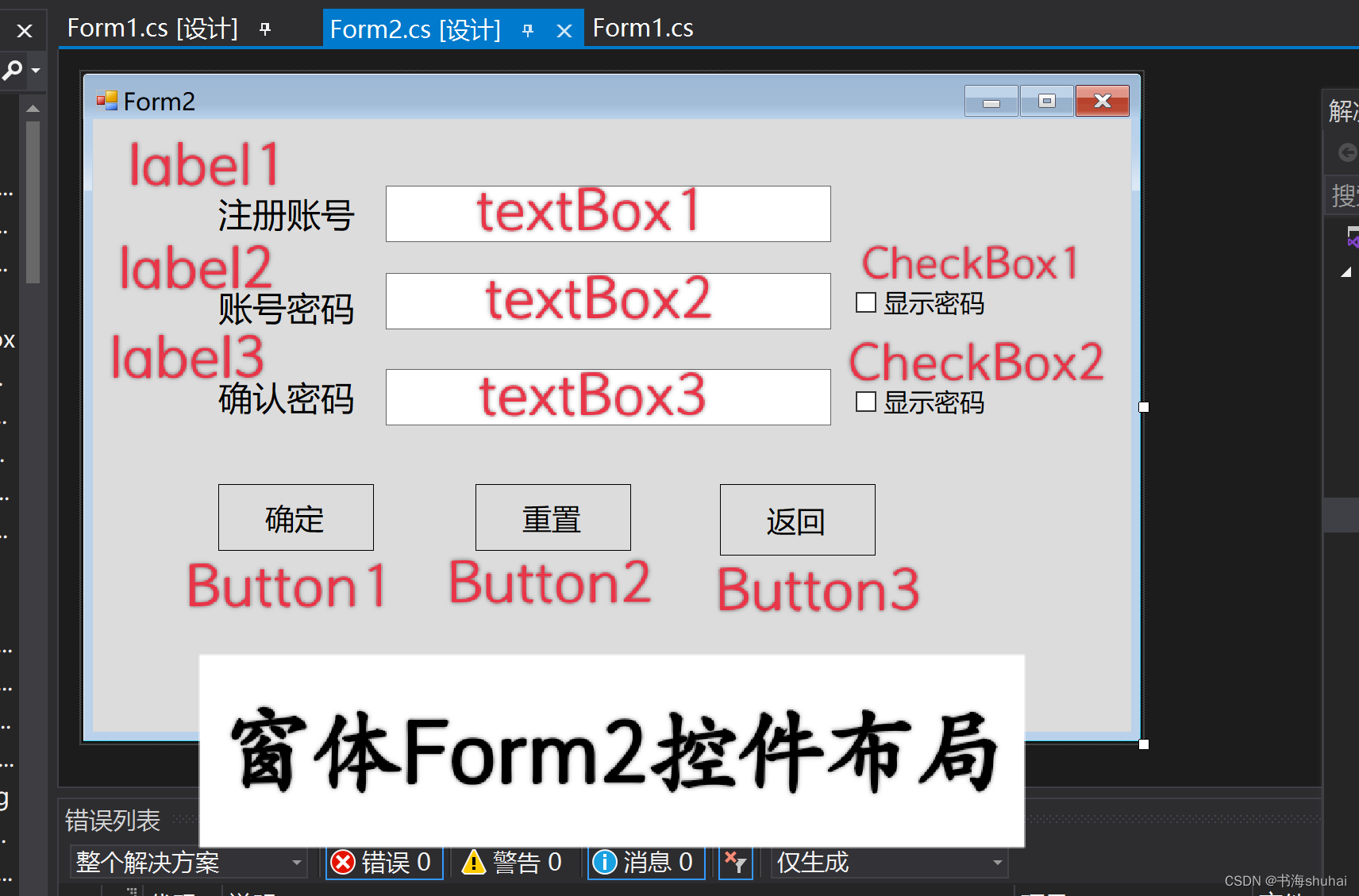Image resolution: width=1359 pixels, height=896 pixels.
Task: Pin the Form2.cs [设计] tab
Action: (x=528, y=31)
